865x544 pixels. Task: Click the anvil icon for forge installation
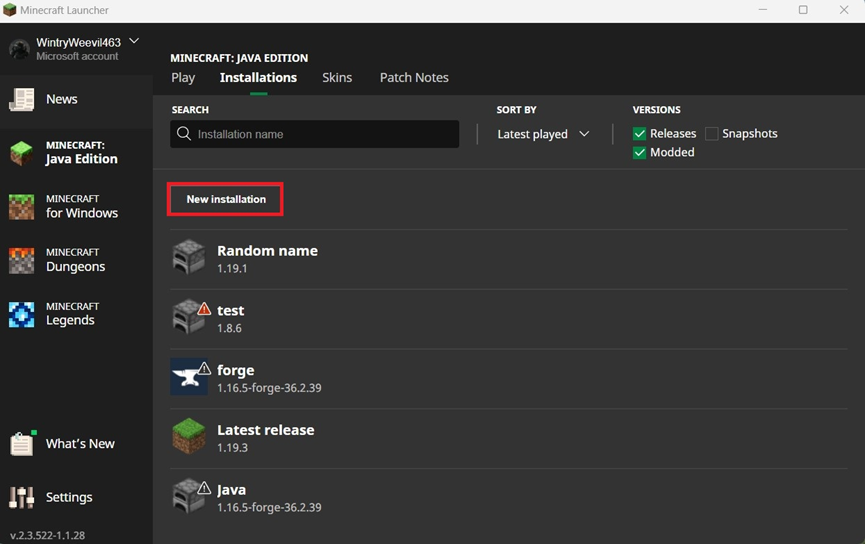(189, 376)
